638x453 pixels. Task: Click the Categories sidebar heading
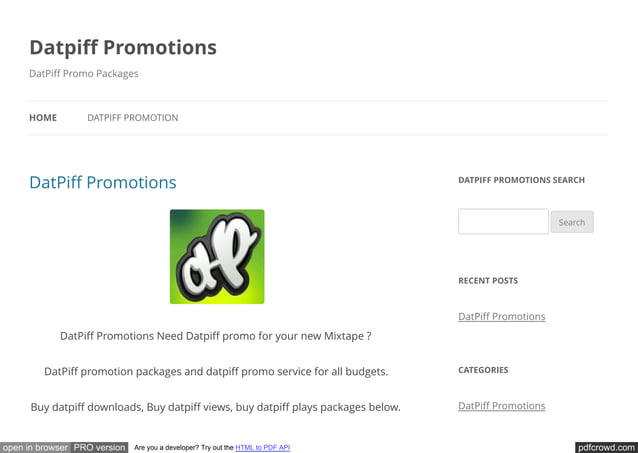(x=483, y=370)
